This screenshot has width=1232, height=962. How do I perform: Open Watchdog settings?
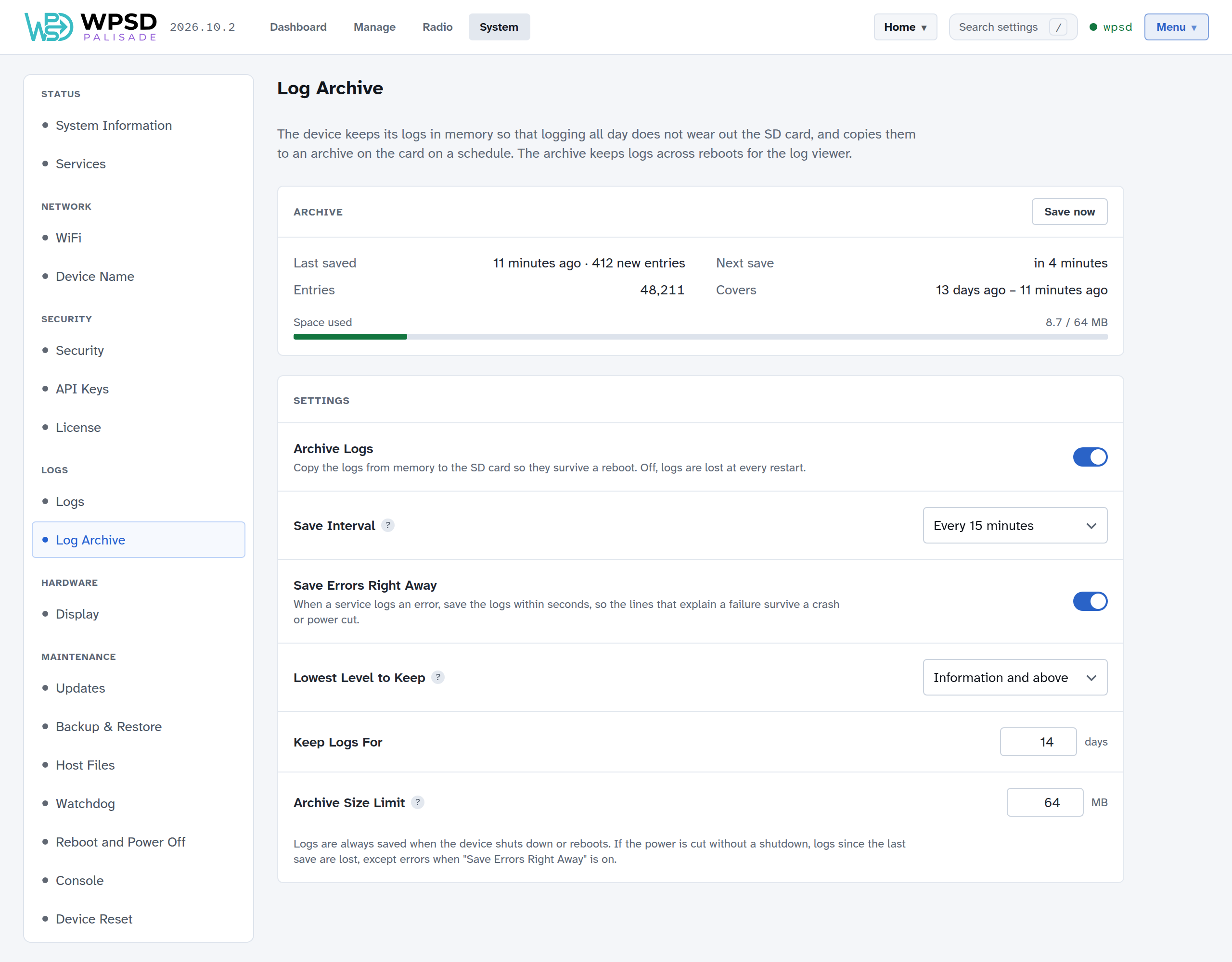pos(138,804)
